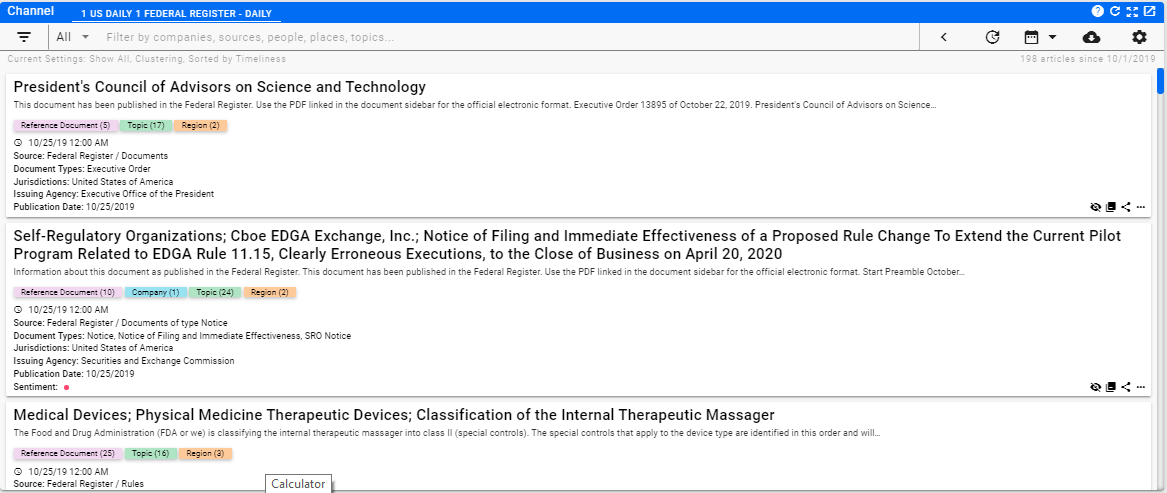Click the Channel title label

31,11
